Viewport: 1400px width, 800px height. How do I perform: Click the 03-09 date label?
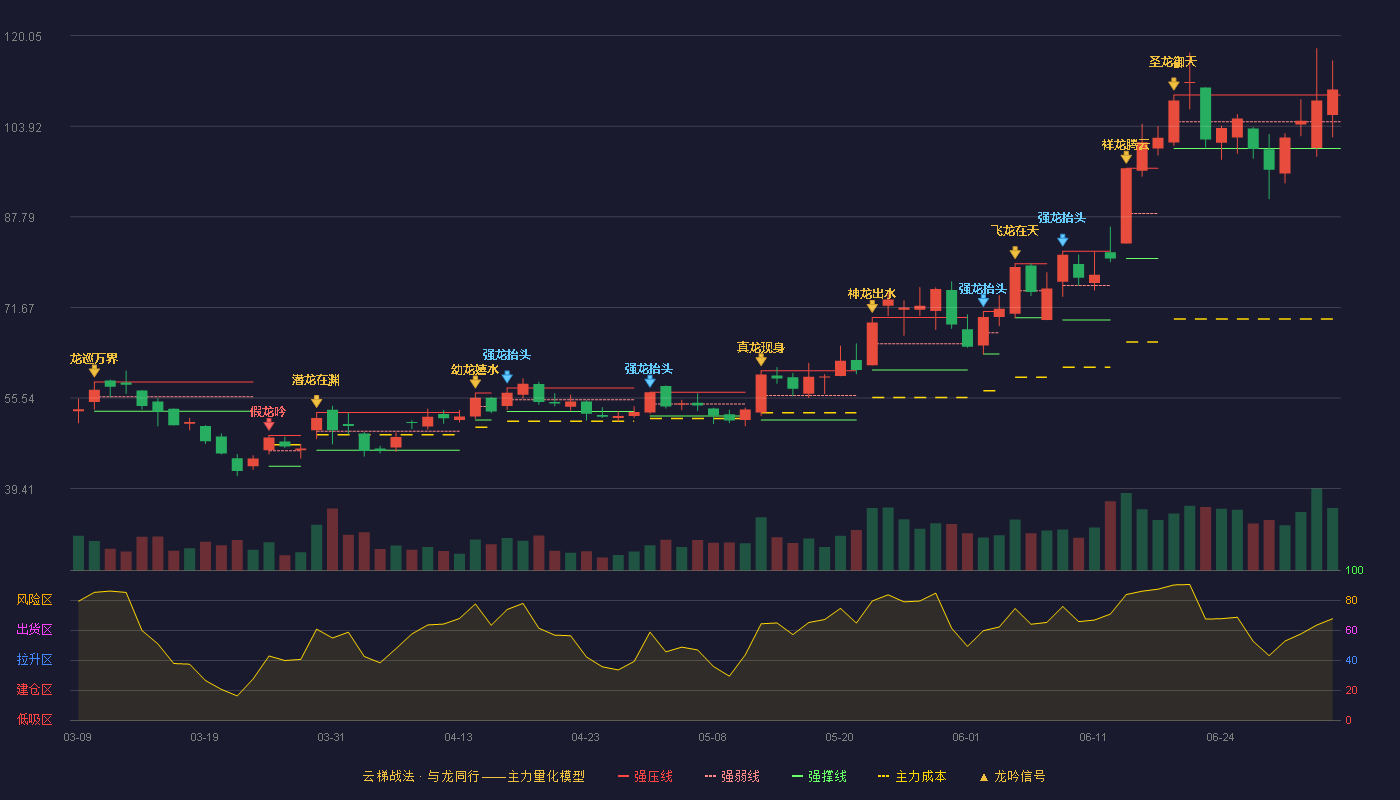click(x=78, y=737)
